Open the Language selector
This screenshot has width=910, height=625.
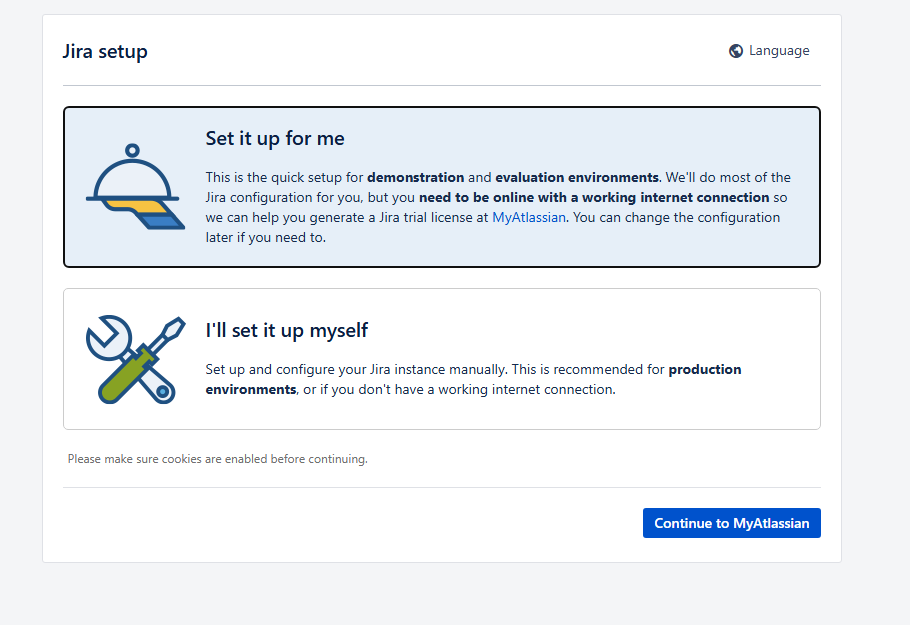[778, 51]
